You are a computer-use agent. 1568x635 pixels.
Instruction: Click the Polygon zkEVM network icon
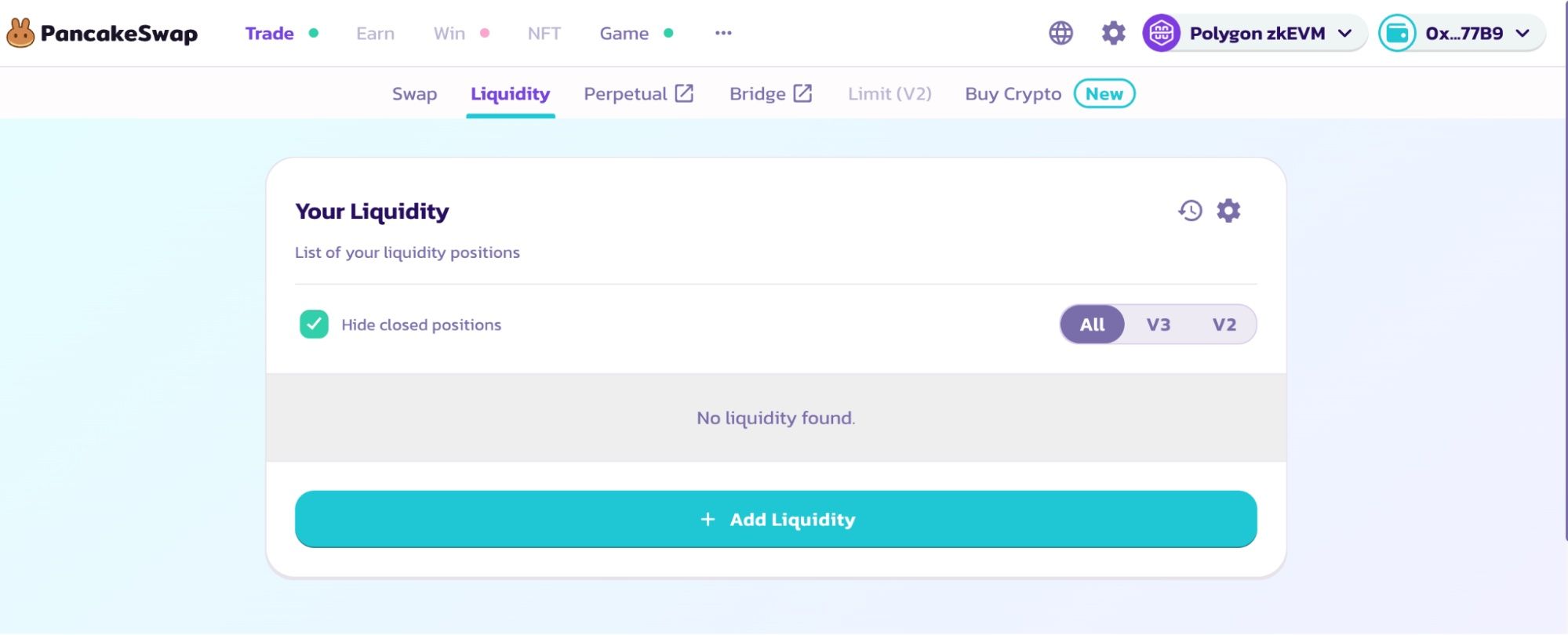pos(1161,33)
